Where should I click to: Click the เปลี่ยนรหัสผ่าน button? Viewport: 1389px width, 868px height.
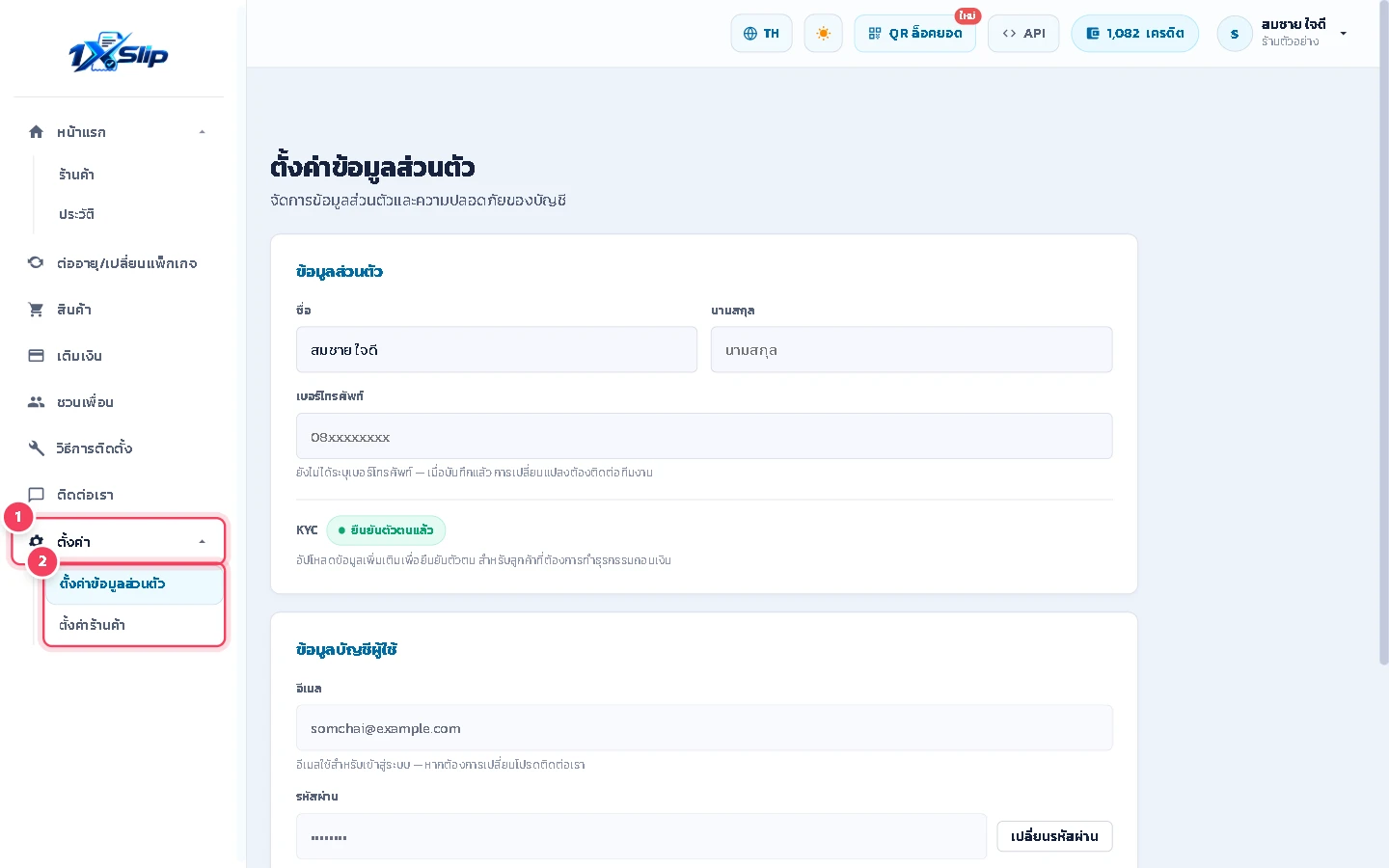point(1054,836)
